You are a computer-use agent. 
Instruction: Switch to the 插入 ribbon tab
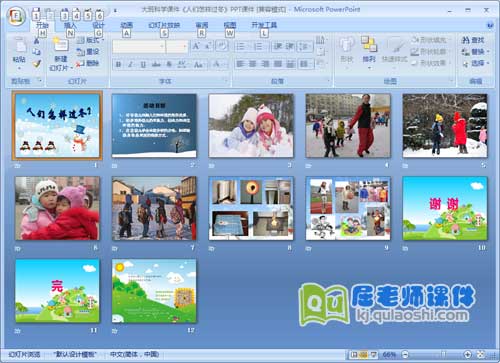pos(70,25)
